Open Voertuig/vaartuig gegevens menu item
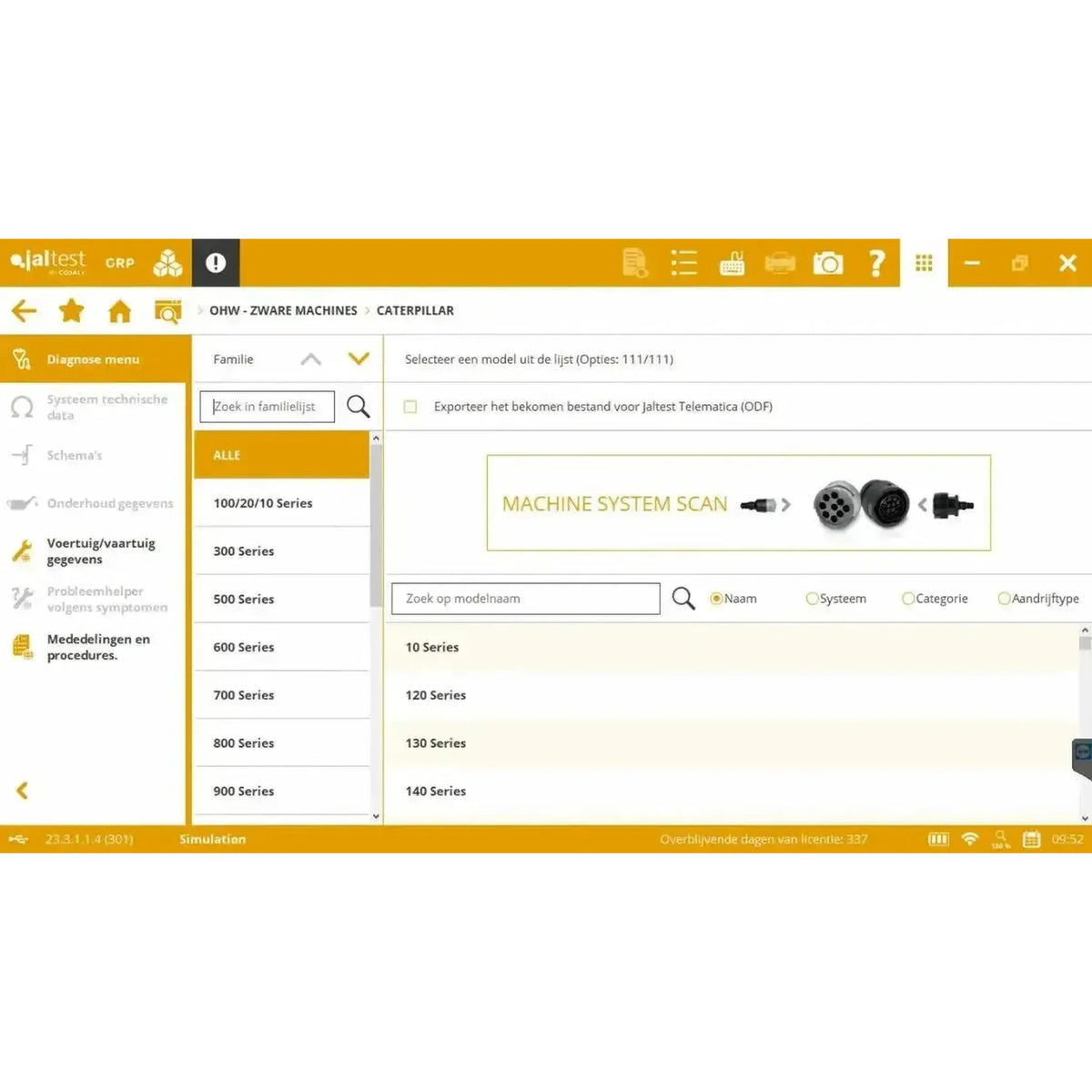Image resolution: width=1092 pixels, height=1092 pixels. [x=93, y=551]
